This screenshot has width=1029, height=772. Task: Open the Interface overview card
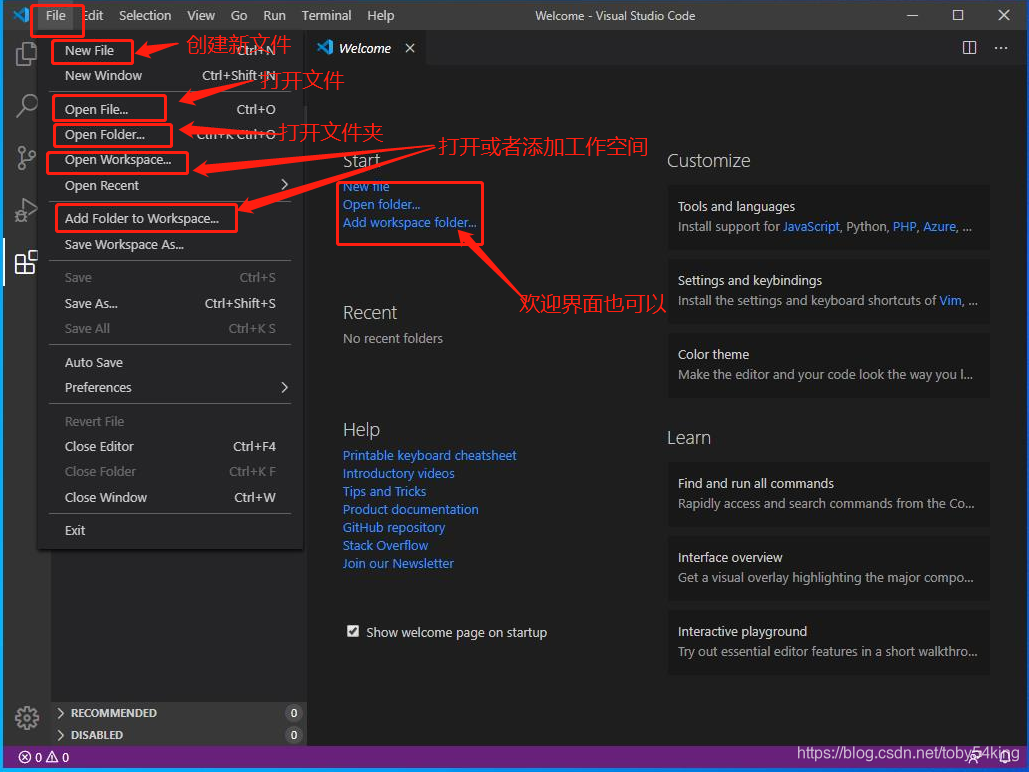[828, 568]
